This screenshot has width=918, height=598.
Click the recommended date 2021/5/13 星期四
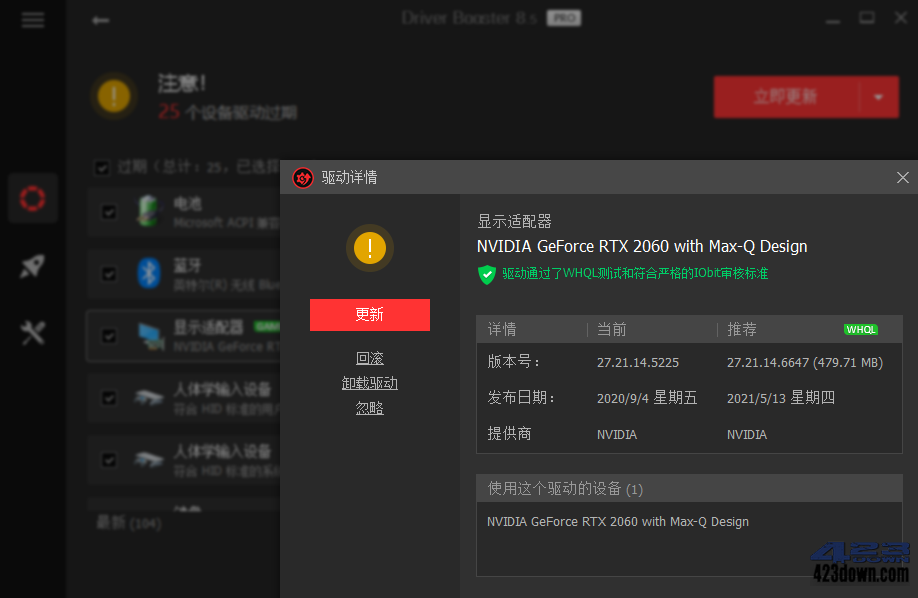pos(781,398)
